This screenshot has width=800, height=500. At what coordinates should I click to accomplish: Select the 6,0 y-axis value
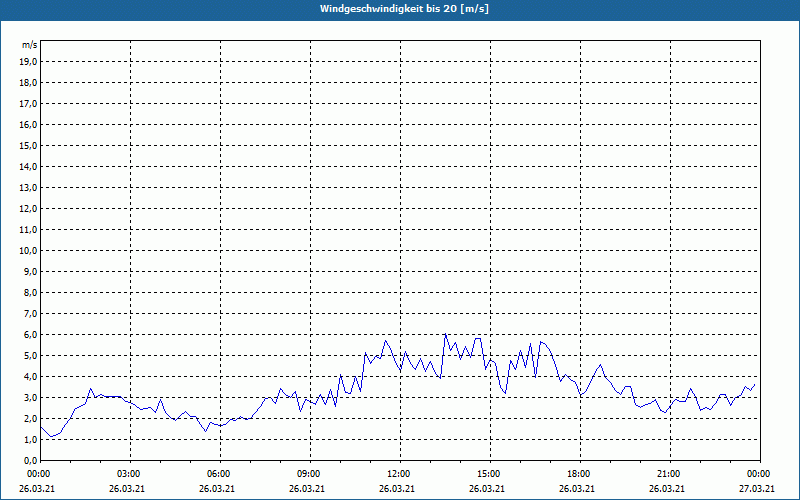point(30,334)
